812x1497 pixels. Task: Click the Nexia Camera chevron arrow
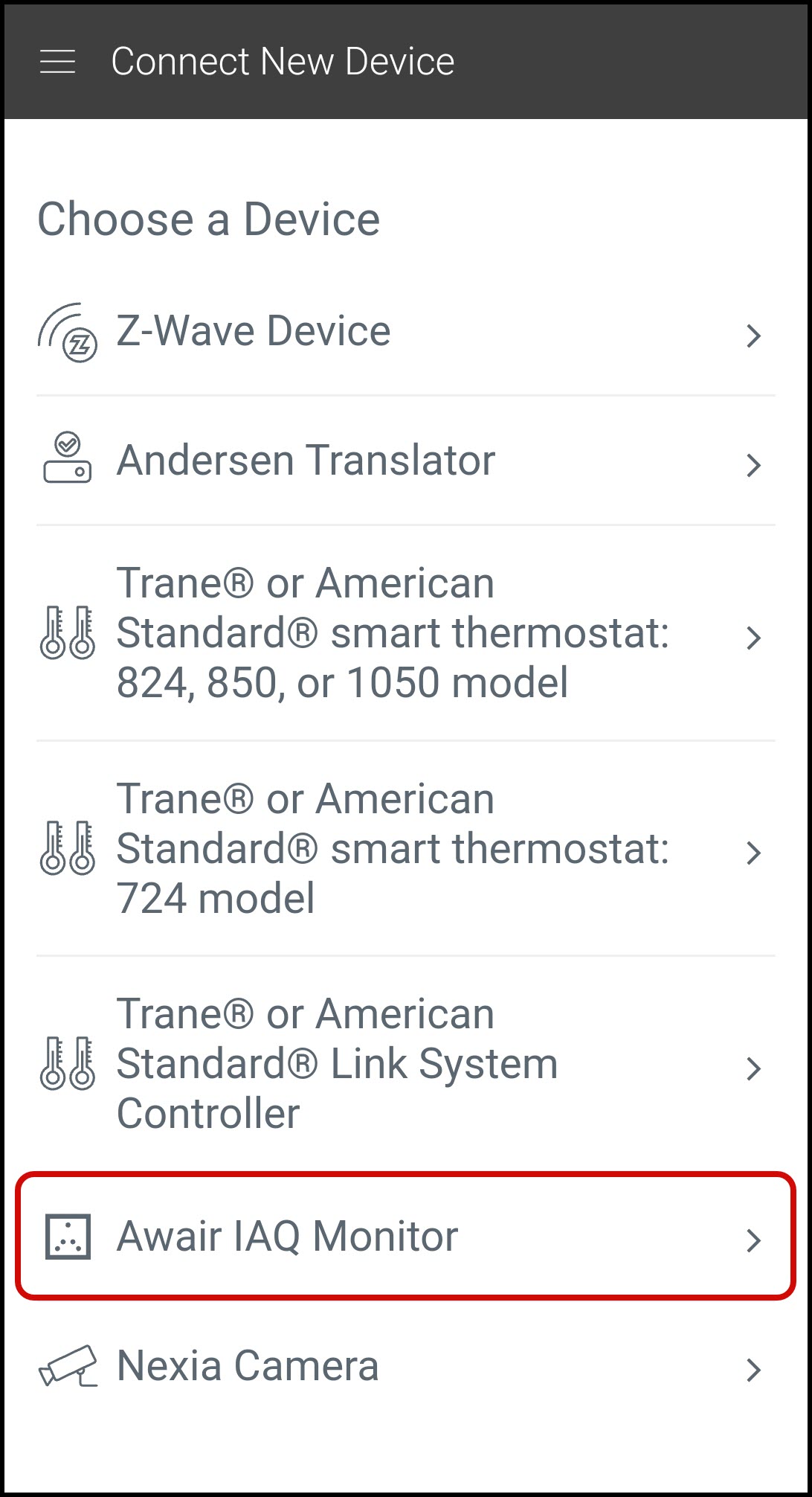[753, 1370]
